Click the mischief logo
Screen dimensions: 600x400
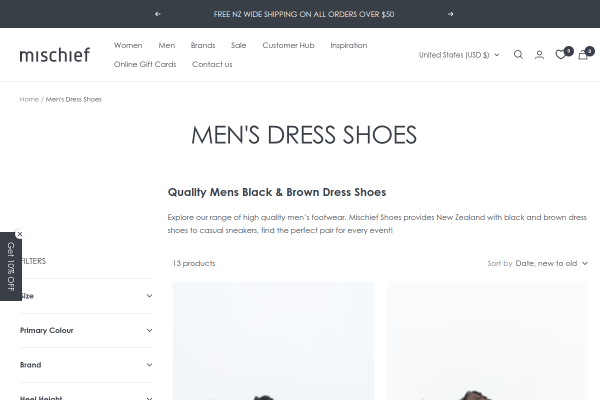[x=54, y=55]
